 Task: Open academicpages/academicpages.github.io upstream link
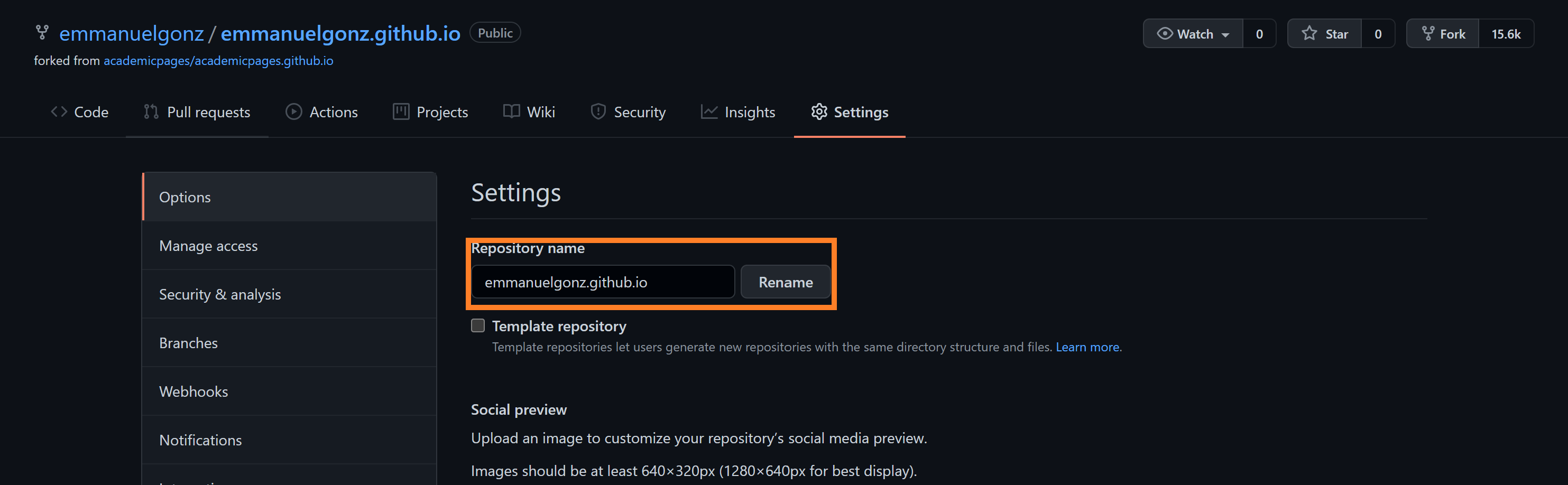pyautogui.click(x=218, y=61)
